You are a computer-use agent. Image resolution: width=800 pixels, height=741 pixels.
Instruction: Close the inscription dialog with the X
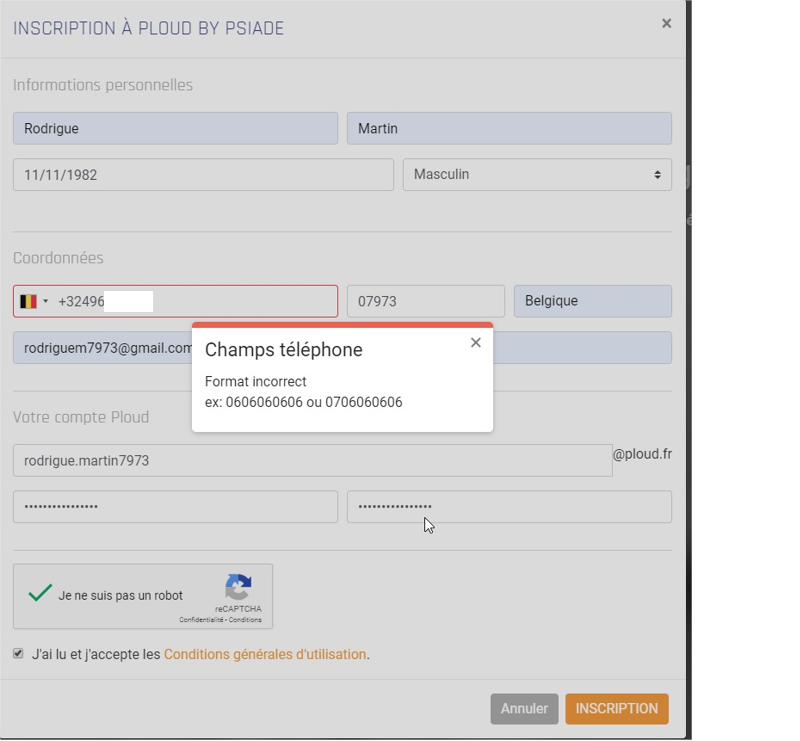coord(666,23)
